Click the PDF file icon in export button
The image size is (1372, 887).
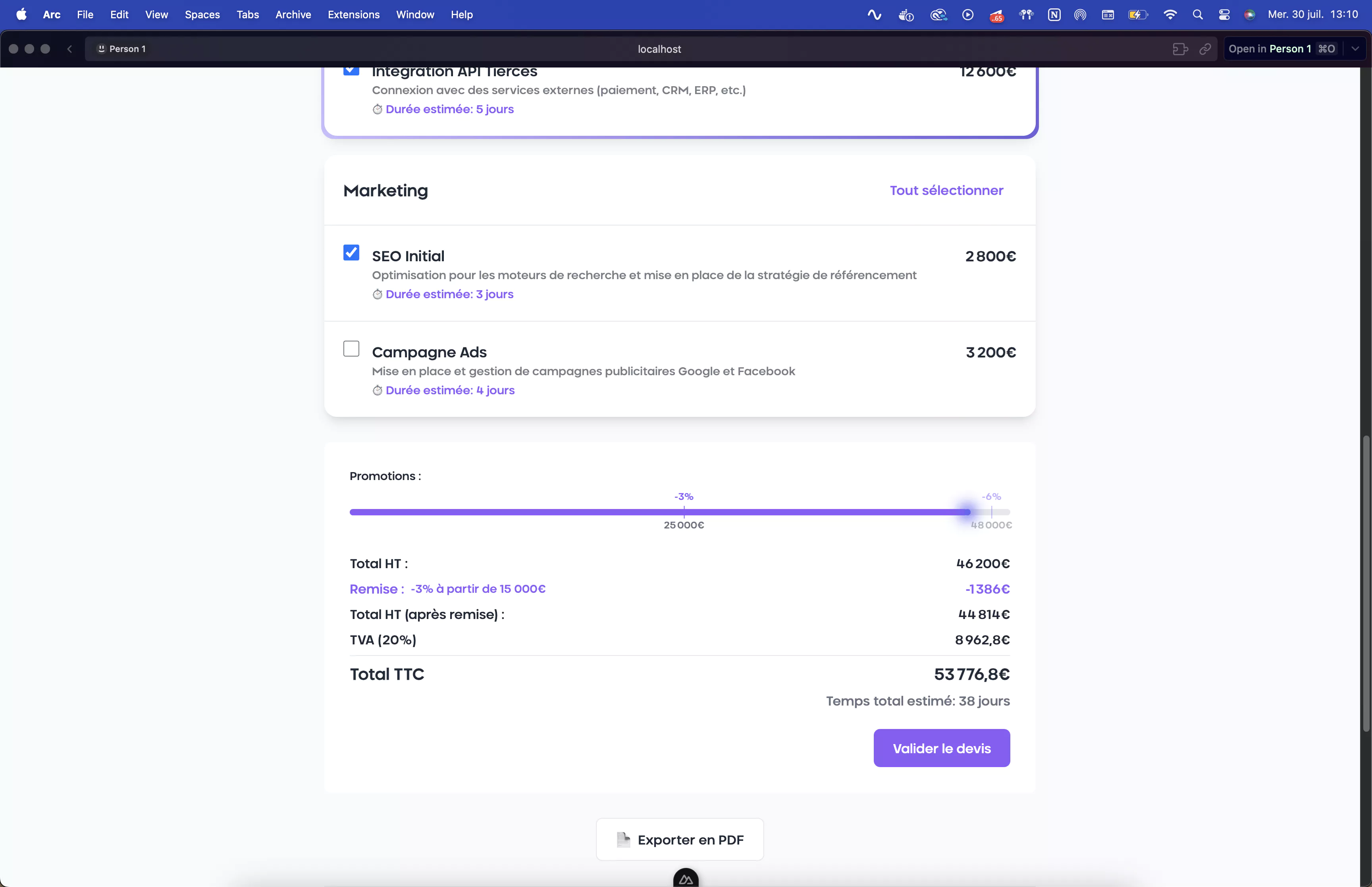[x=623, y=839]
